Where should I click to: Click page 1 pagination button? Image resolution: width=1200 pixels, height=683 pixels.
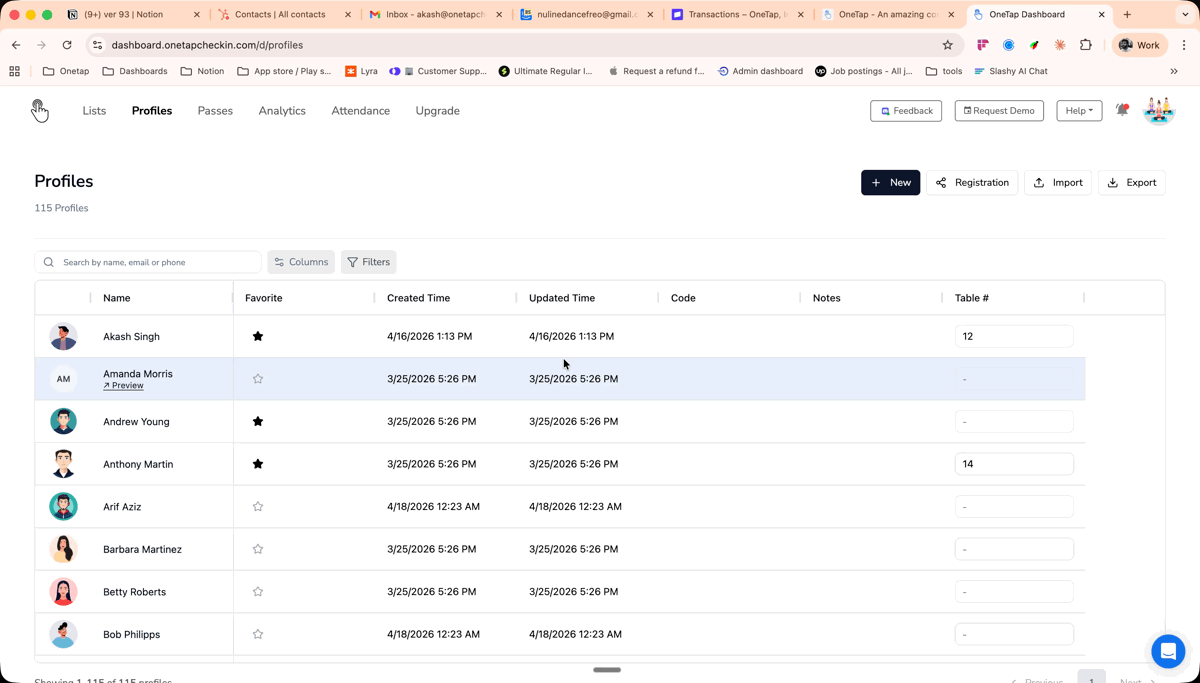(x=1091, y=678)
